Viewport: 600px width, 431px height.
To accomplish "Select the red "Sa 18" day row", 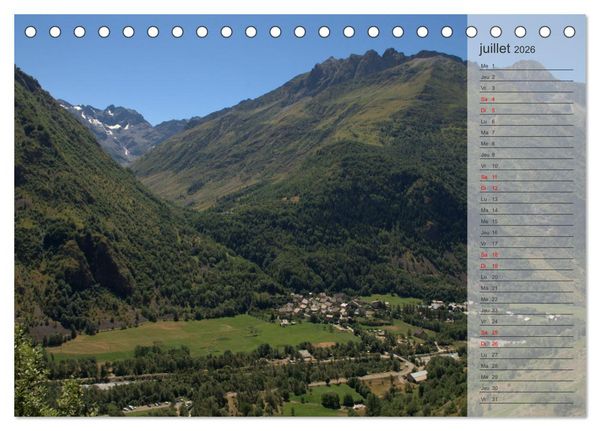I will point(527,255).
